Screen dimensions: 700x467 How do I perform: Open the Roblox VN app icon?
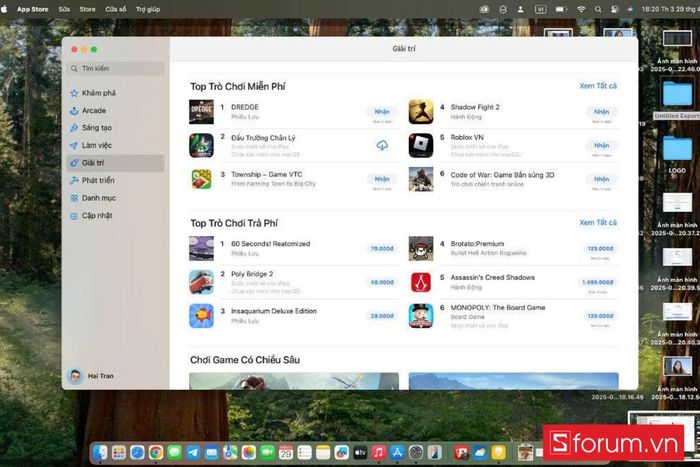[x=421, y=146]
